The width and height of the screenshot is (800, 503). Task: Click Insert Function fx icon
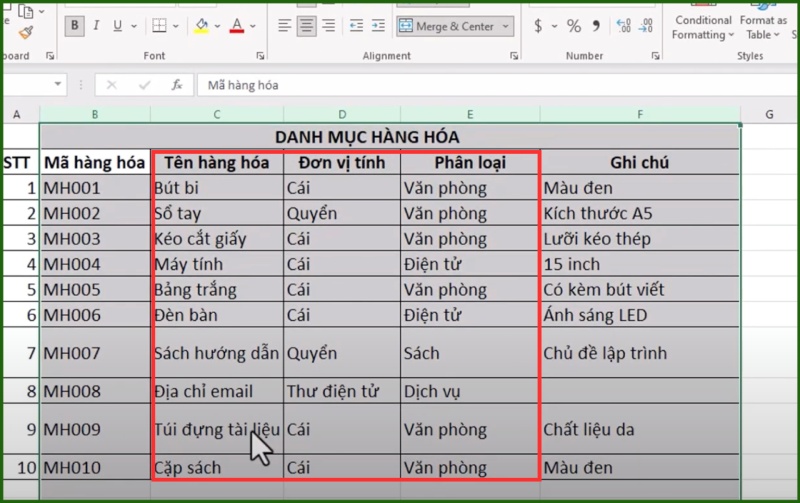(177, 85)
